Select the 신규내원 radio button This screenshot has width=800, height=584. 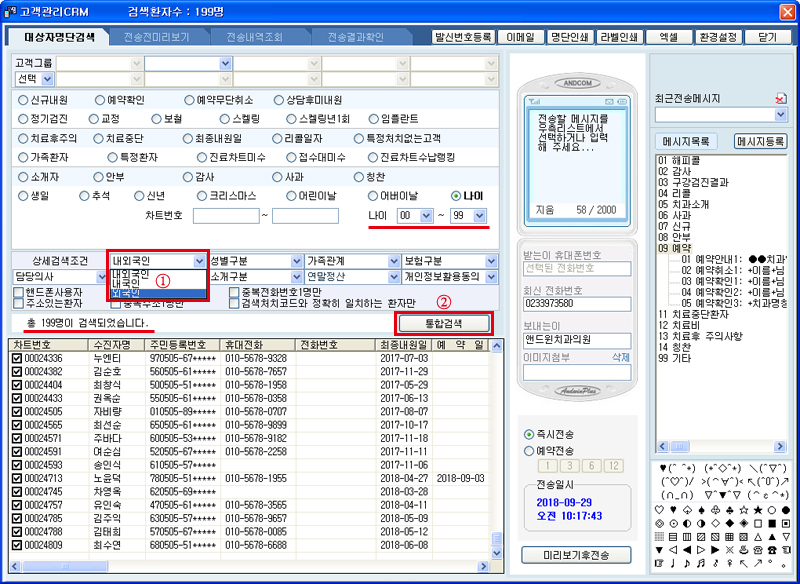tap(24, 100)
